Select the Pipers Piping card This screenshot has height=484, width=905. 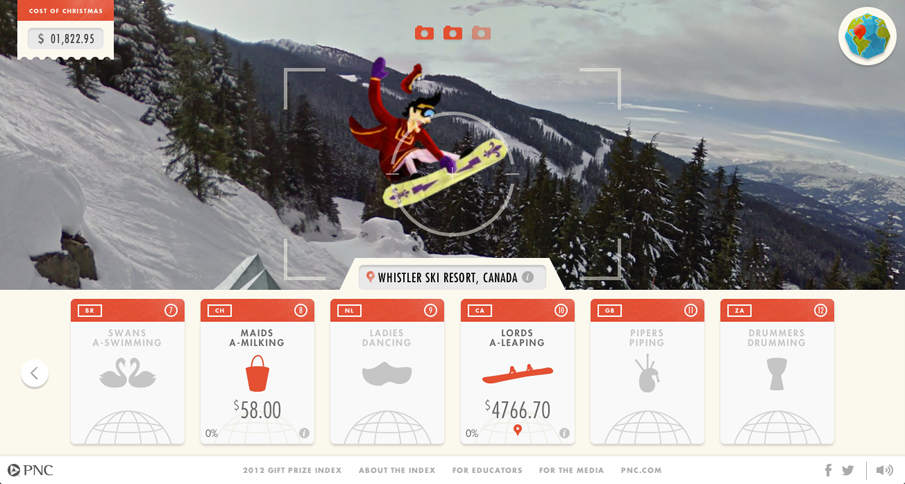(x=648, y=372)
